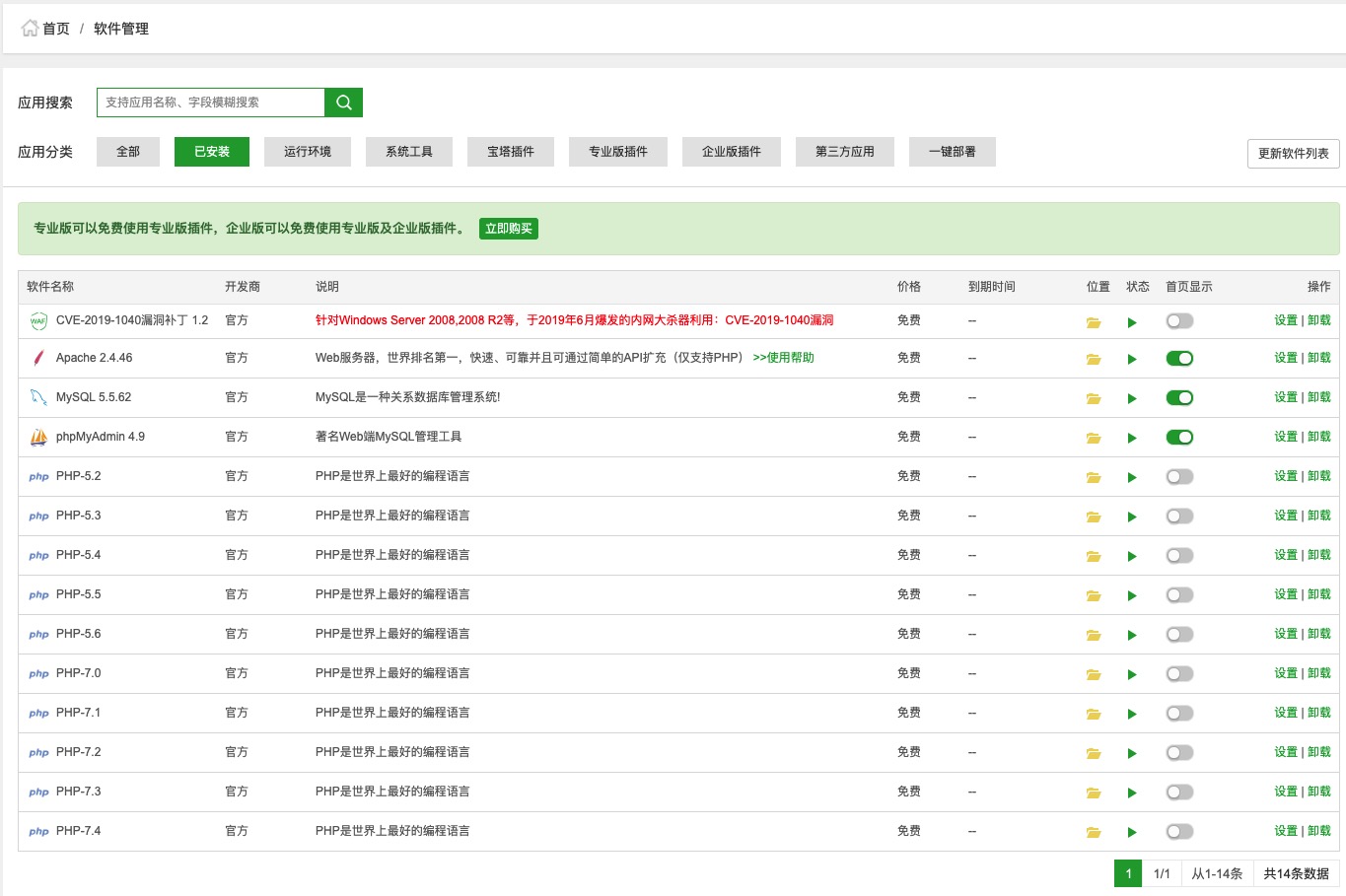Focus the application search input field

point(210,103)
